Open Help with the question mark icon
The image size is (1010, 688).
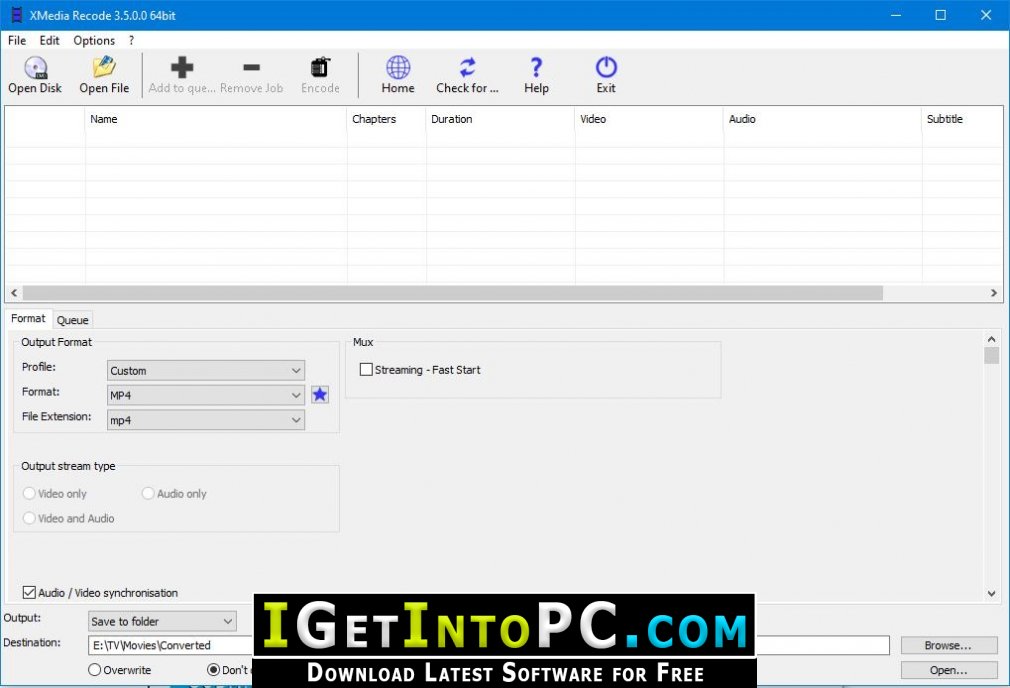[x=536, y=67]
